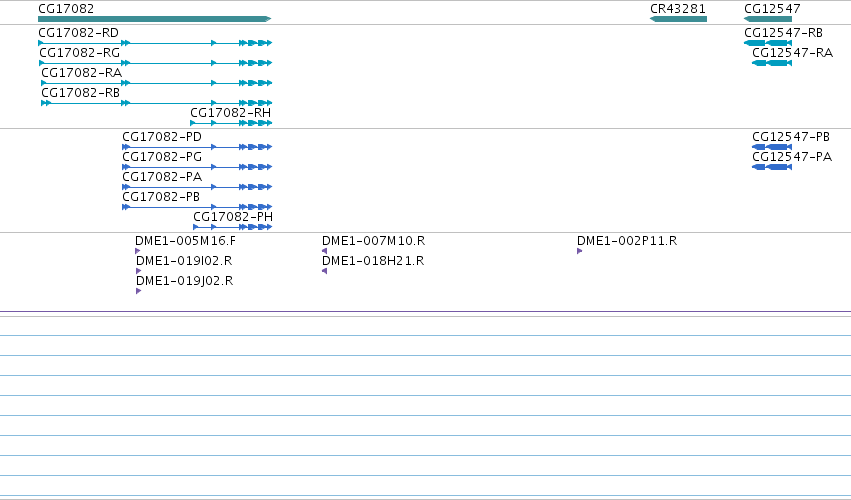Screen dimensions: 851x500
Task: Click DME1-018H21.R arrow marker
Action: [x=325, y=271]
